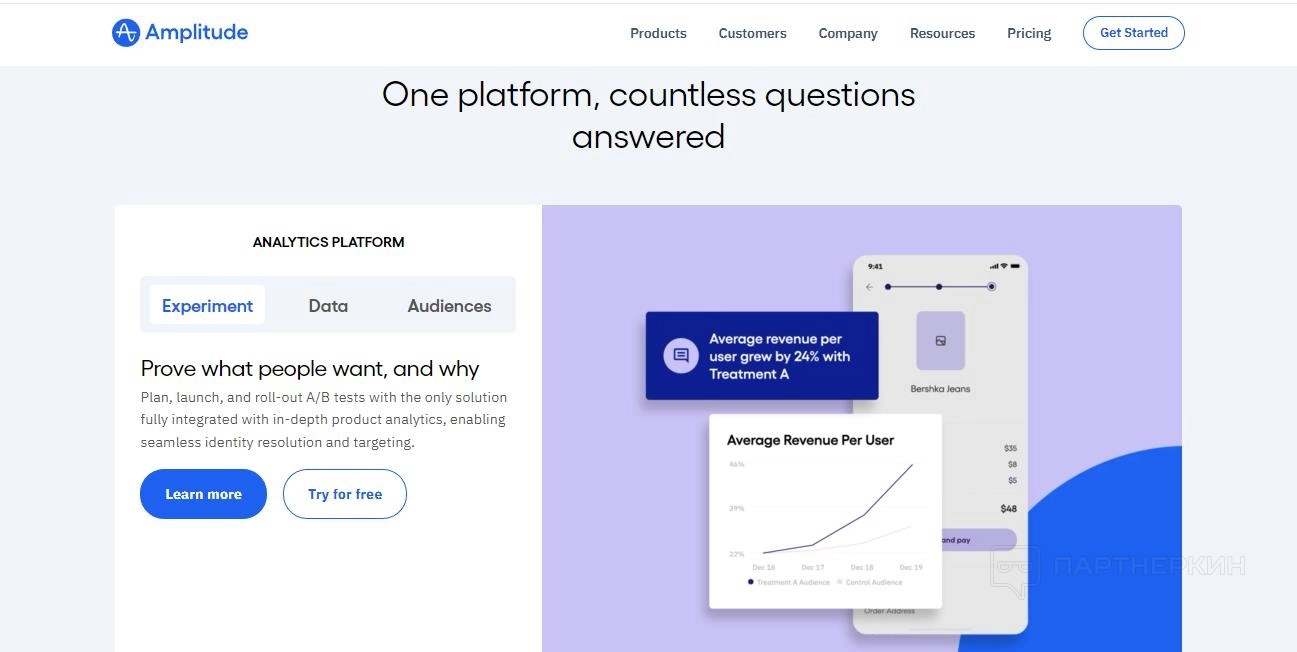Switch to the Audiences tab

pos(449,306)
